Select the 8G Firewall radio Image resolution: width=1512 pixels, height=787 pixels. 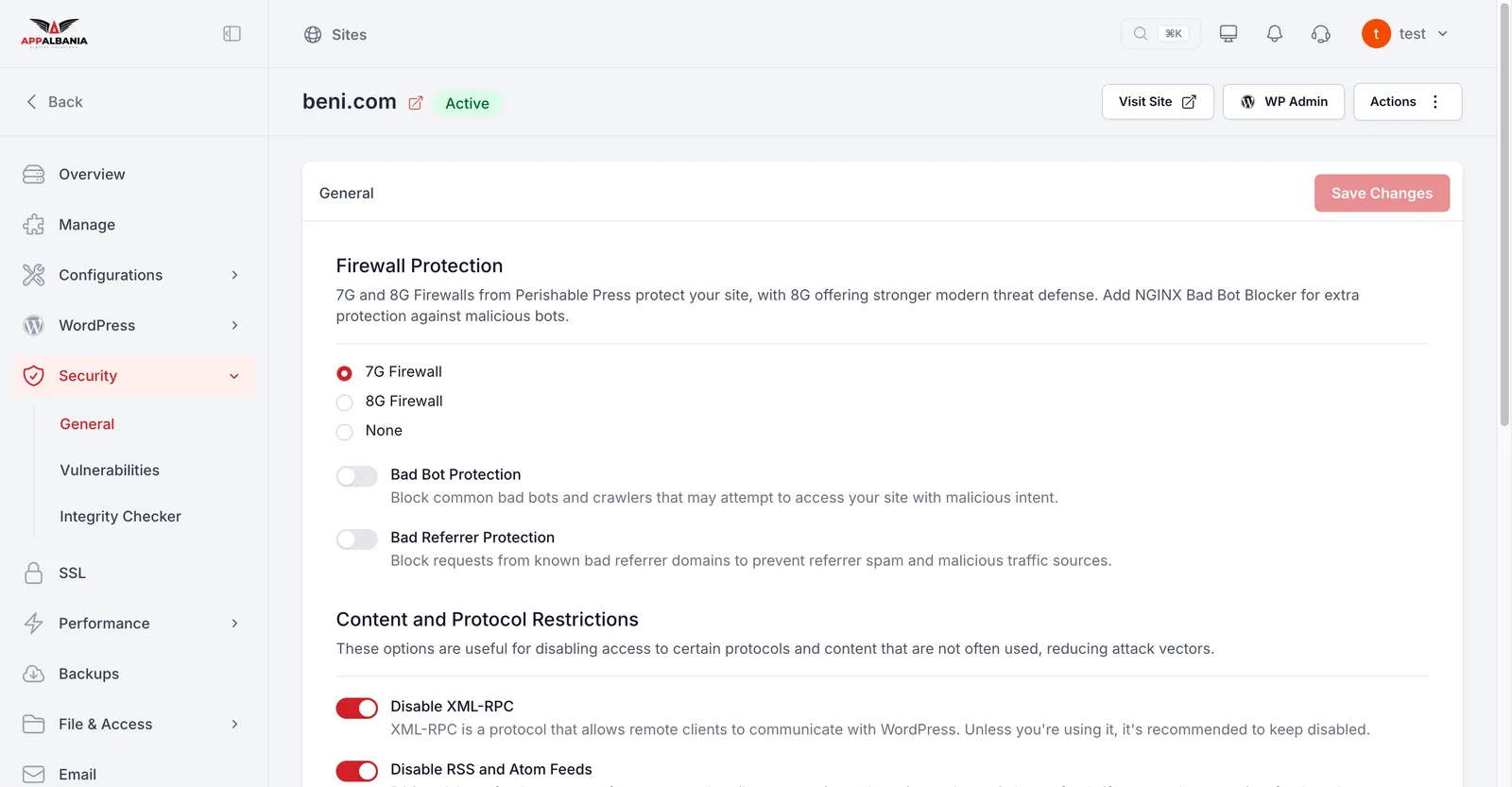[x=345, y=402]
